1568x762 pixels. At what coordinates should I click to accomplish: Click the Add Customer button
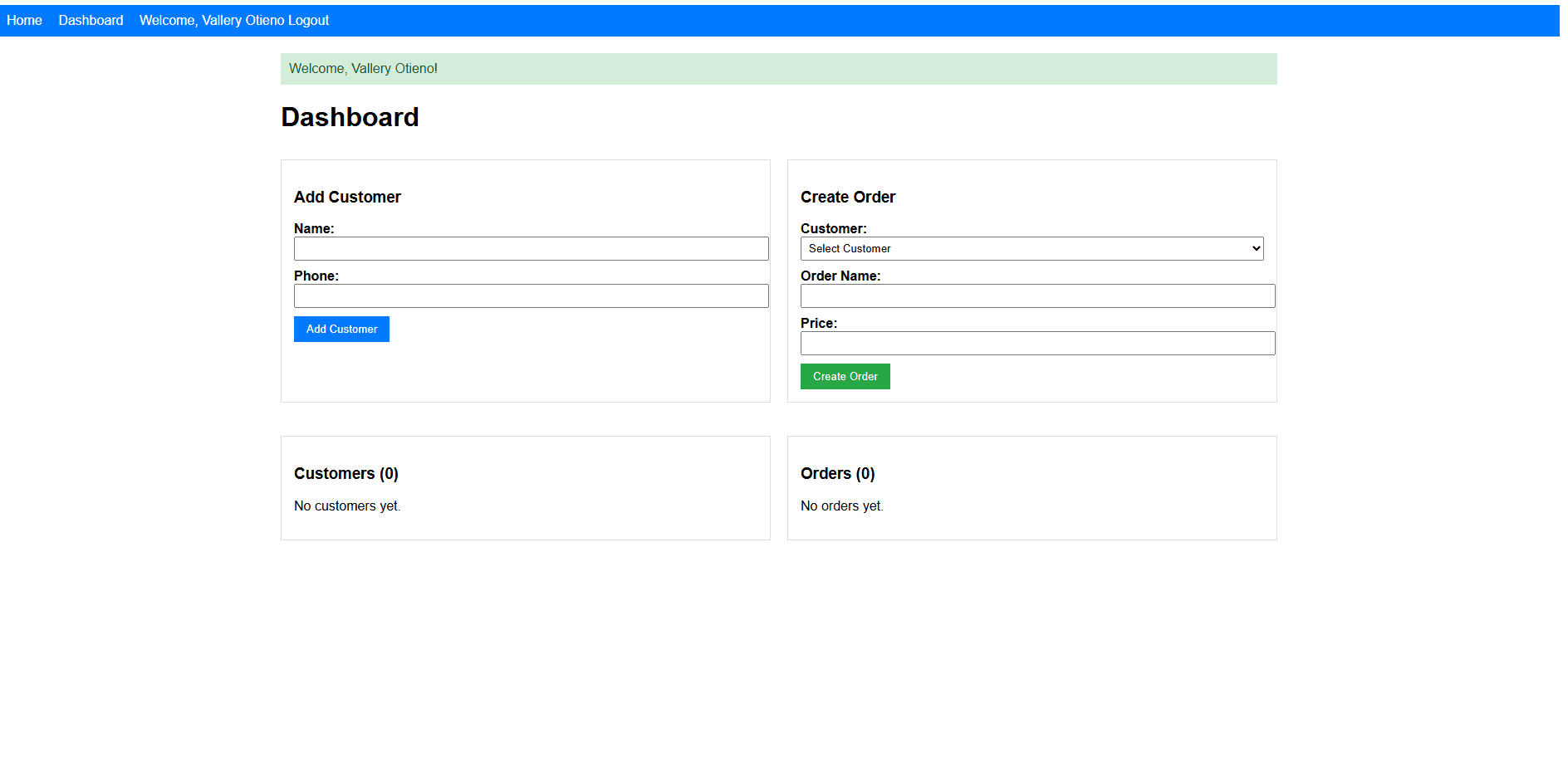pyautogui.click(x=341, y=329)
